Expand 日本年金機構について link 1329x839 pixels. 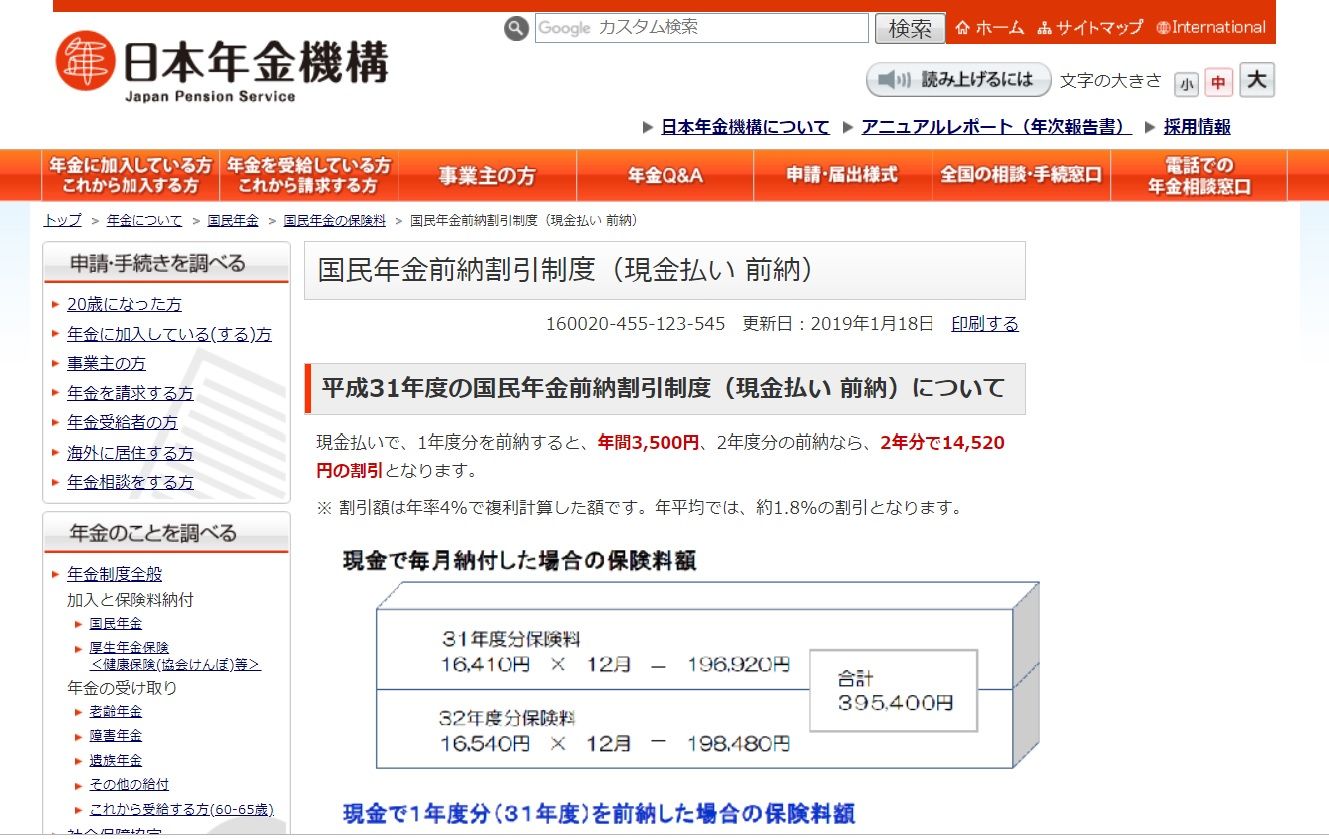745,127
